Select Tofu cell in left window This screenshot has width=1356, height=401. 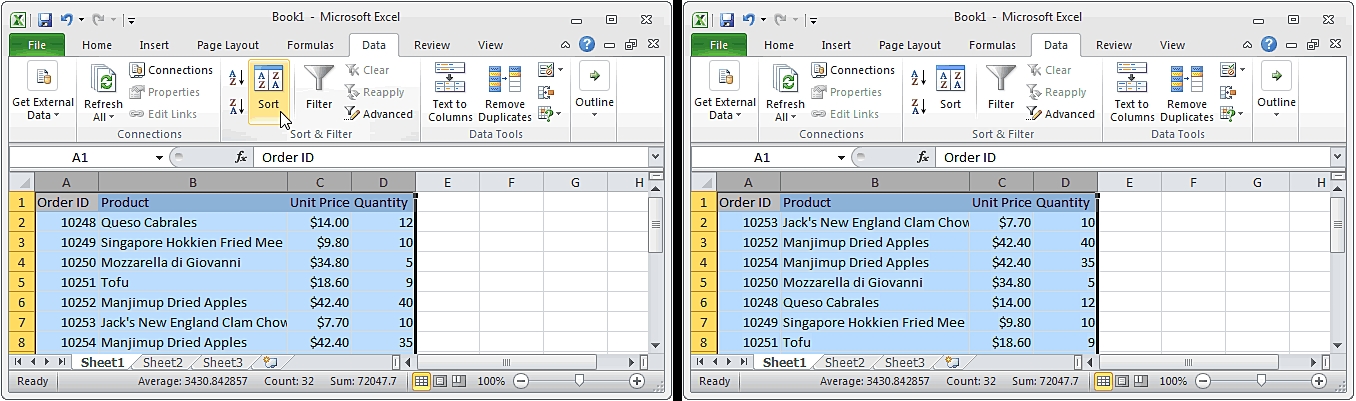(192, 282)
